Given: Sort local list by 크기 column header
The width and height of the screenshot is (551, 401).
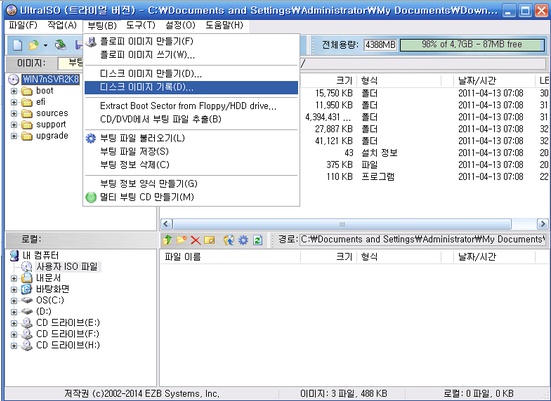Looking at the screenshot, I should pos(328,257).
